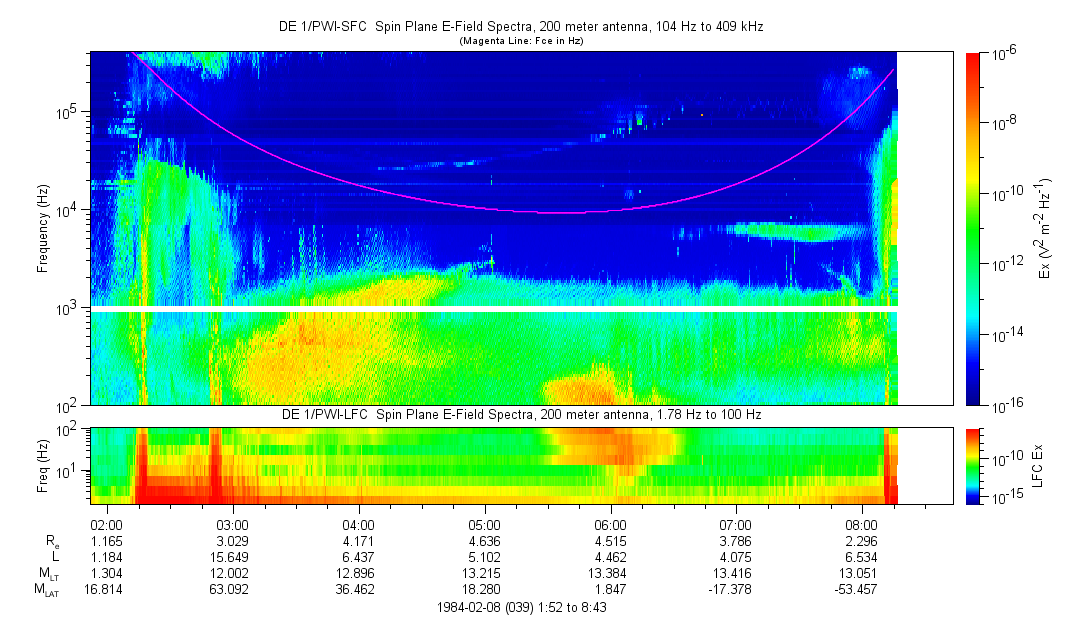This screenshot has height=620, width=1083.
Task: Click the L value 4.075
Action: (x=736, y=557)
